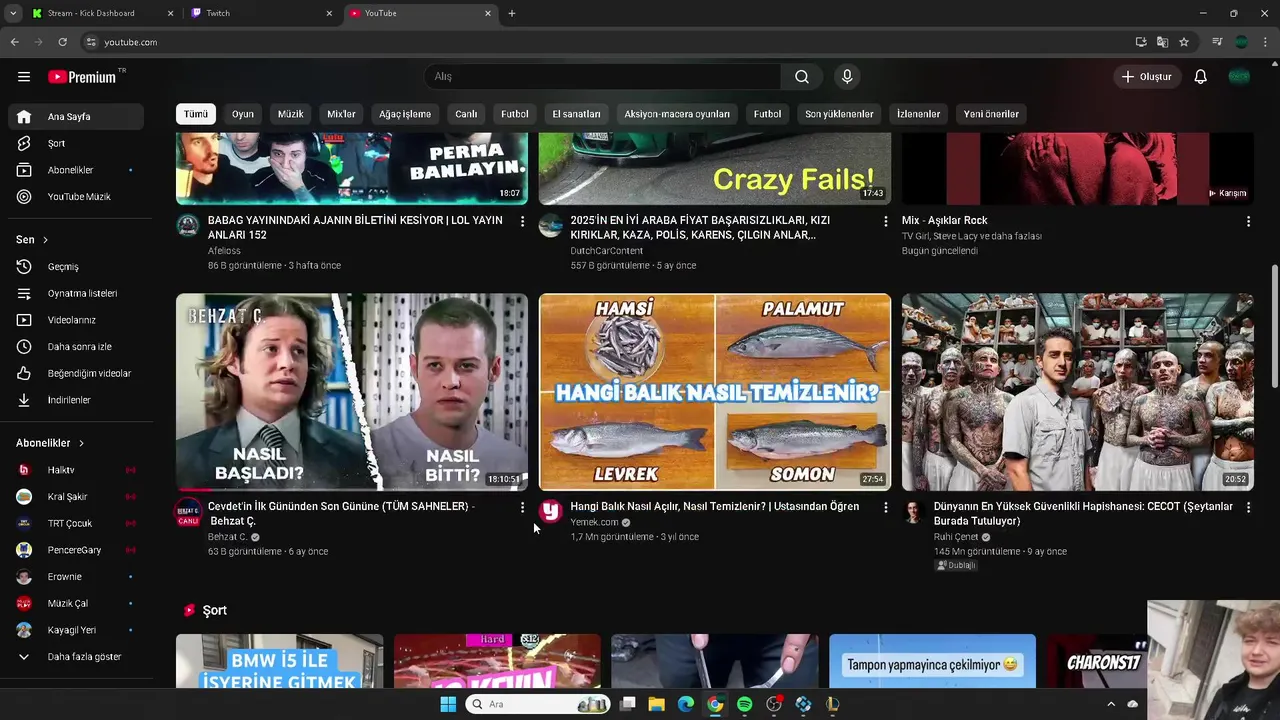Select the Yeni öneriler chip
The image size is (1280, 720).
click(991, 114)
